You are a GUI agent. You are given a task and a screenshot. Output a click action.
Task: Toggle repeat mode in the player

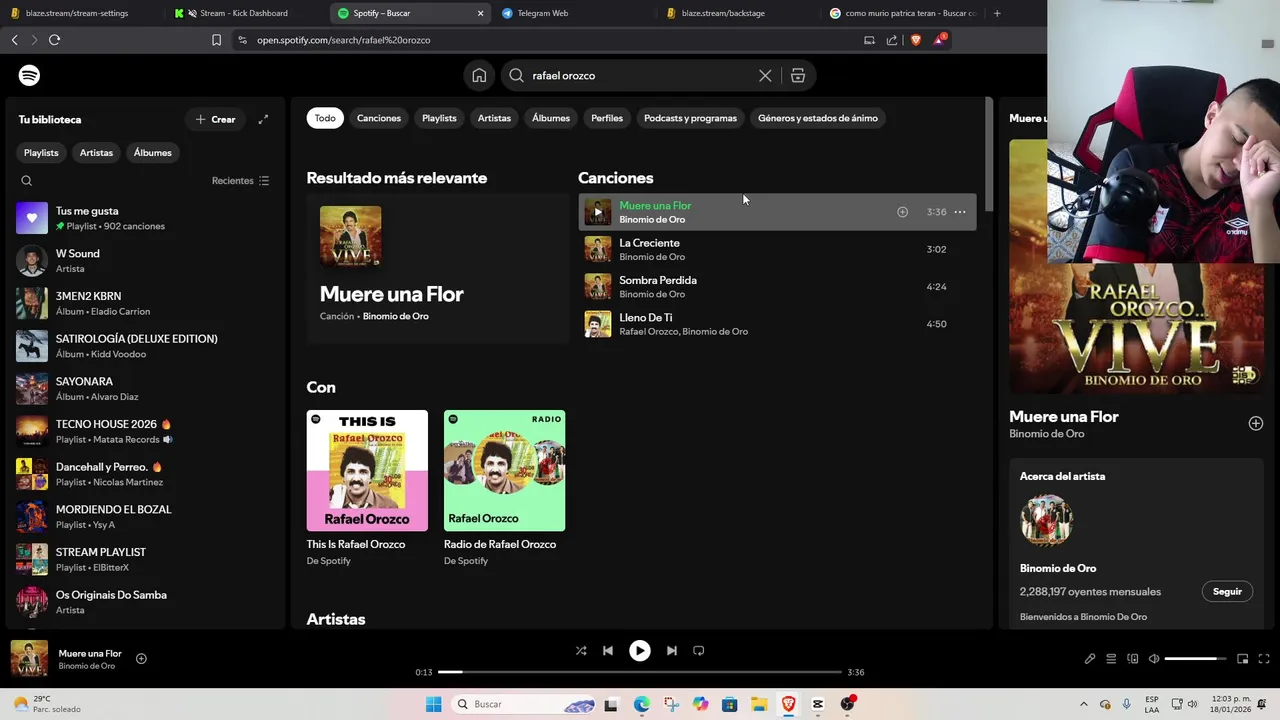click(x=699, y=650)
